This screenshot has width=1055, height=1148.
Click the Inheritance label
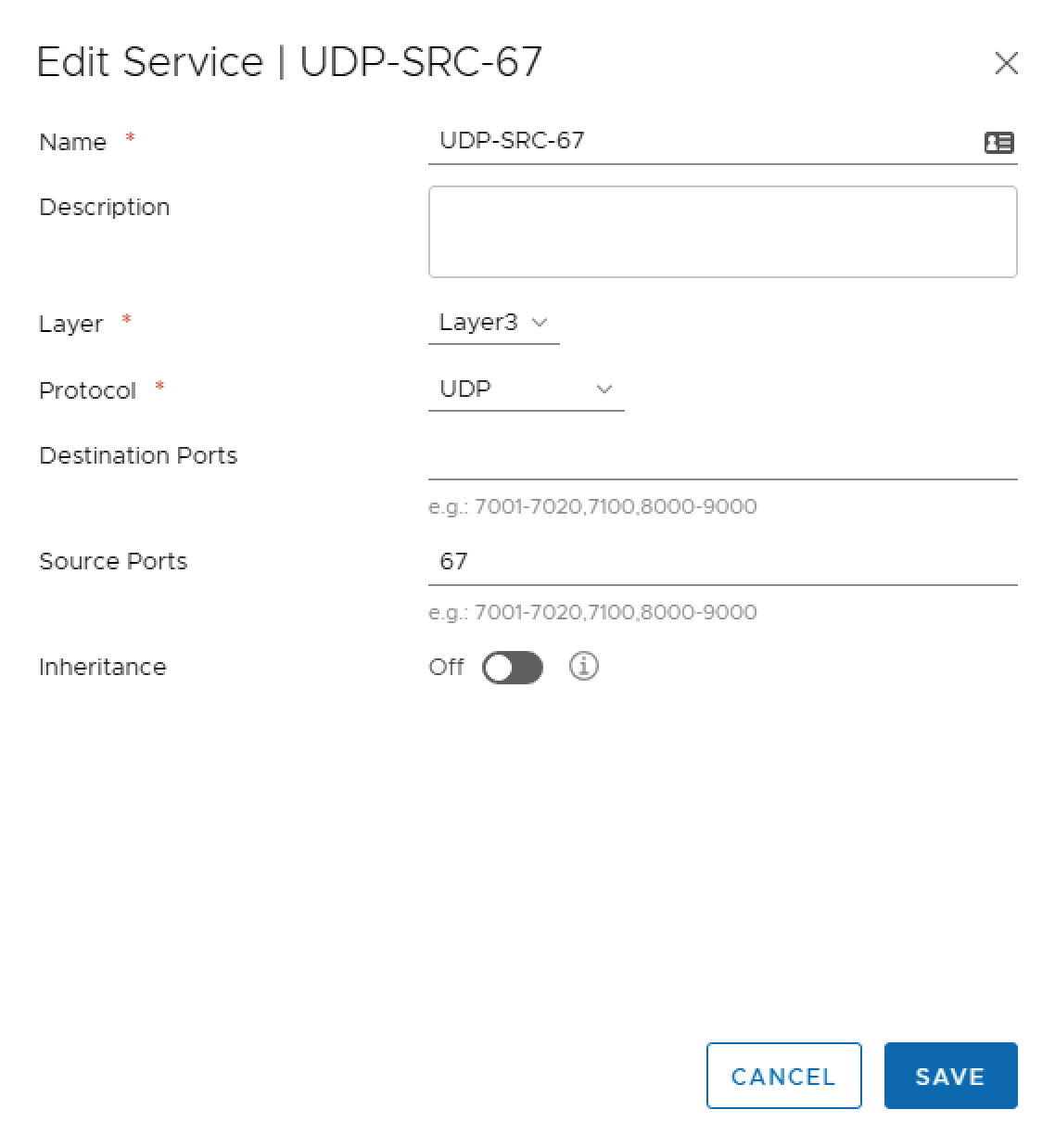pos(102,668)
